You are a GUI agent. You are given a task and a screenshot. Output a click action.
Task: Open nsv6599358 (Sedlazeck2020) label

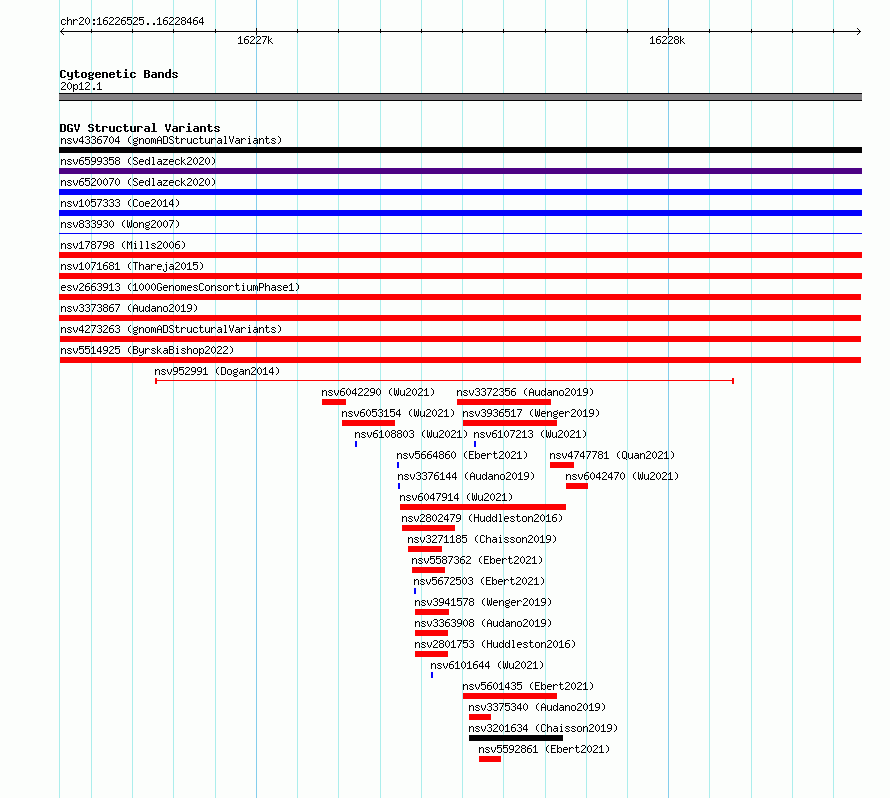point(138,161)
